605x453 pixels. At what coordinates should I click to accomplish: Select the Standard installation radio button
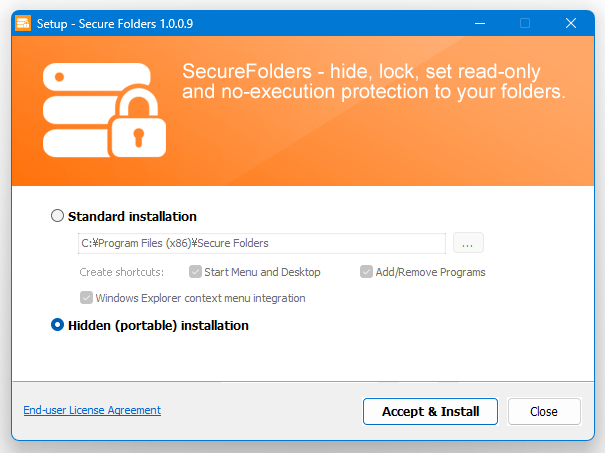click(x=57, y=216)
